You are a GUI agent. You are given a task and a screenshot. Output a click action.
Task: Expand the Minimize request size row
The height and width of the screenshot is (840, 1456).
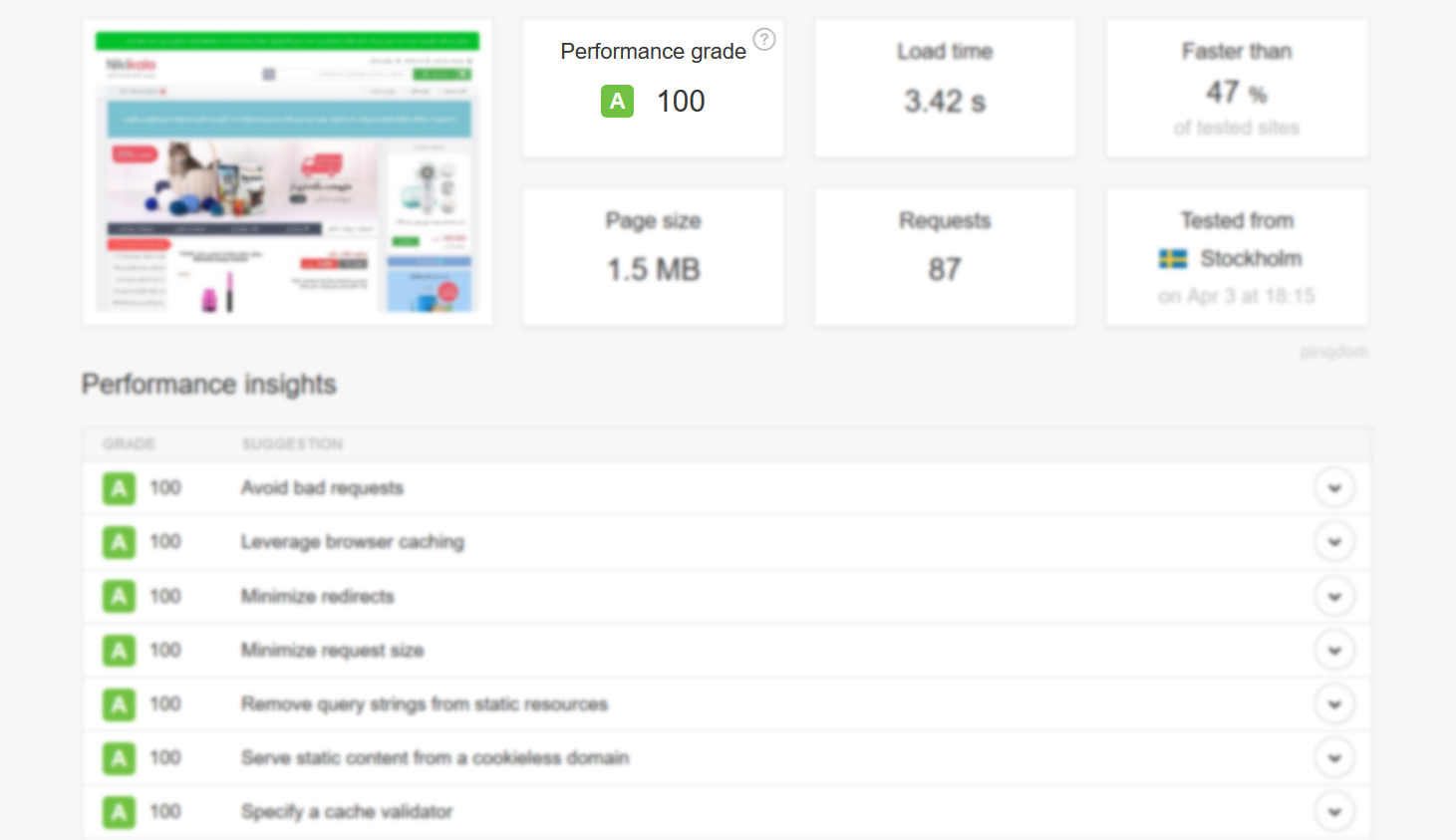click(1334, 650)
